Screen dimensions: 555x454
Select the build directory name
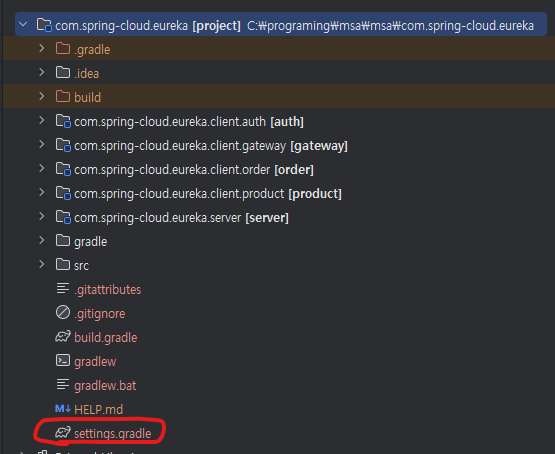[x=87, y=97]
